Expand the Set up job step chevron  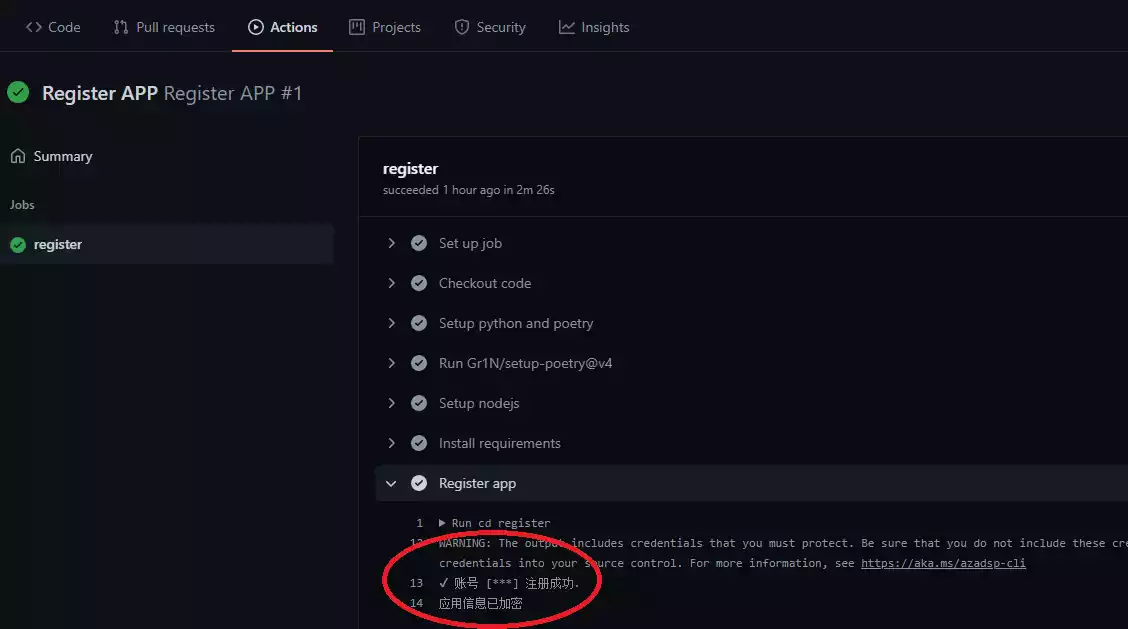(391, 243)
